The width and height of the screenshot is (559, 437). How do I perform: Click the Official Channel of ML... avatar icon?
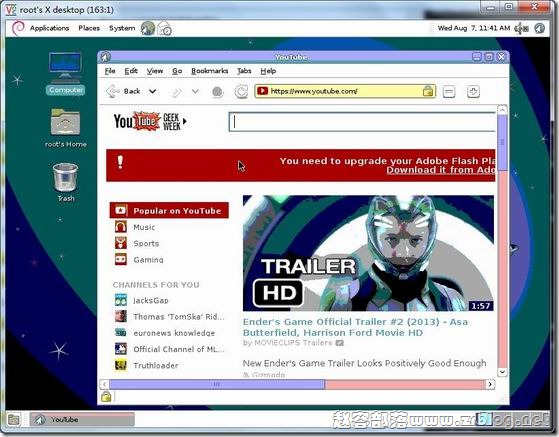tap(121, 349)
